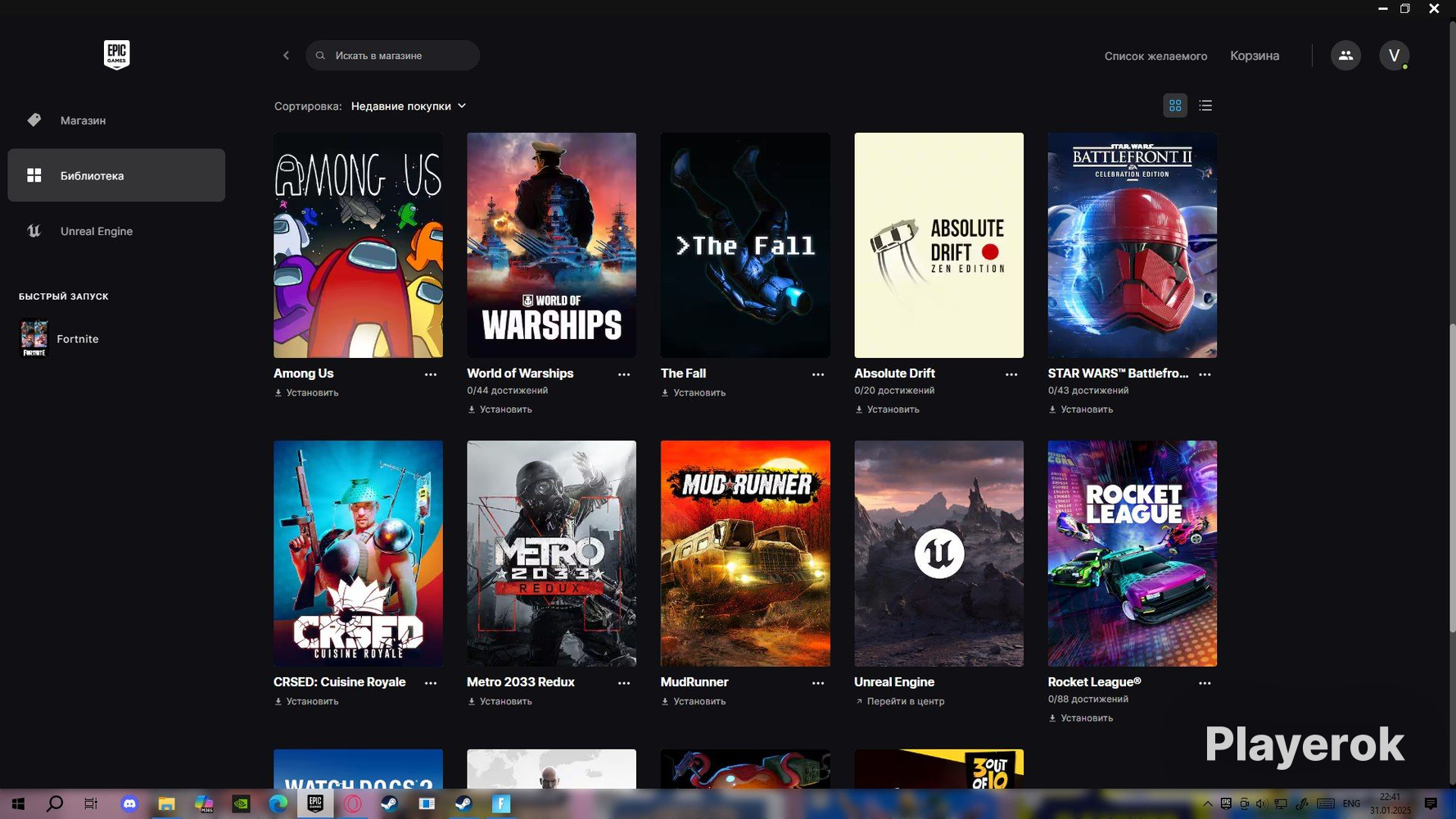Click 0/88 достижений under Rocket League
1456x819 pixels.
pos(1087,699)
